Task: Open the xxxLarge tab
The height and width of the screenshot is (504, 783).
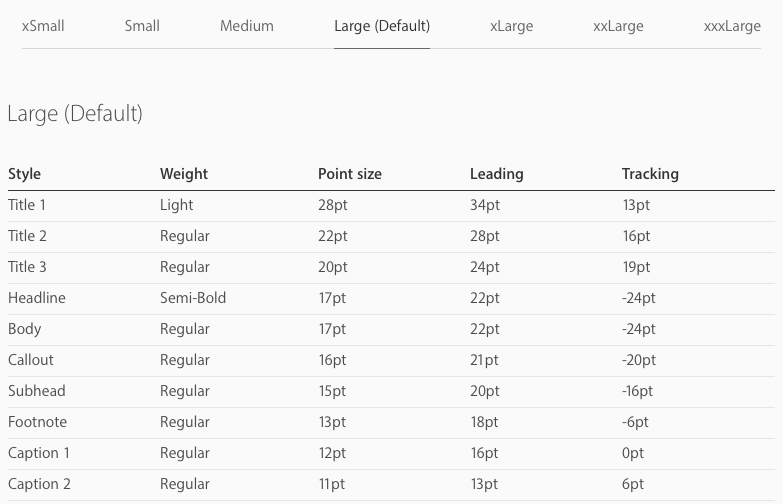Action: [732, 26]
